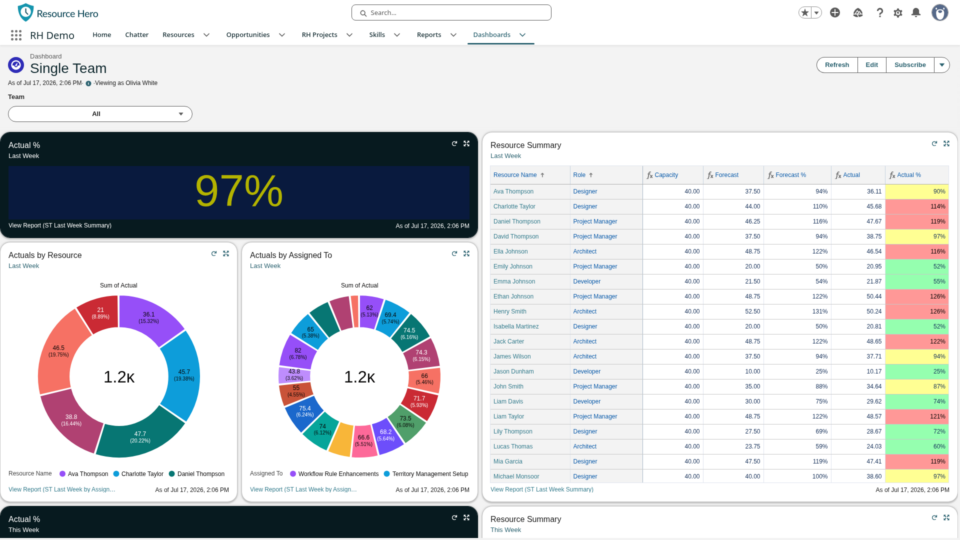Select the 47.7 teal donut segment
Viewport: 960px width, 540px height.
pos(140,436)
